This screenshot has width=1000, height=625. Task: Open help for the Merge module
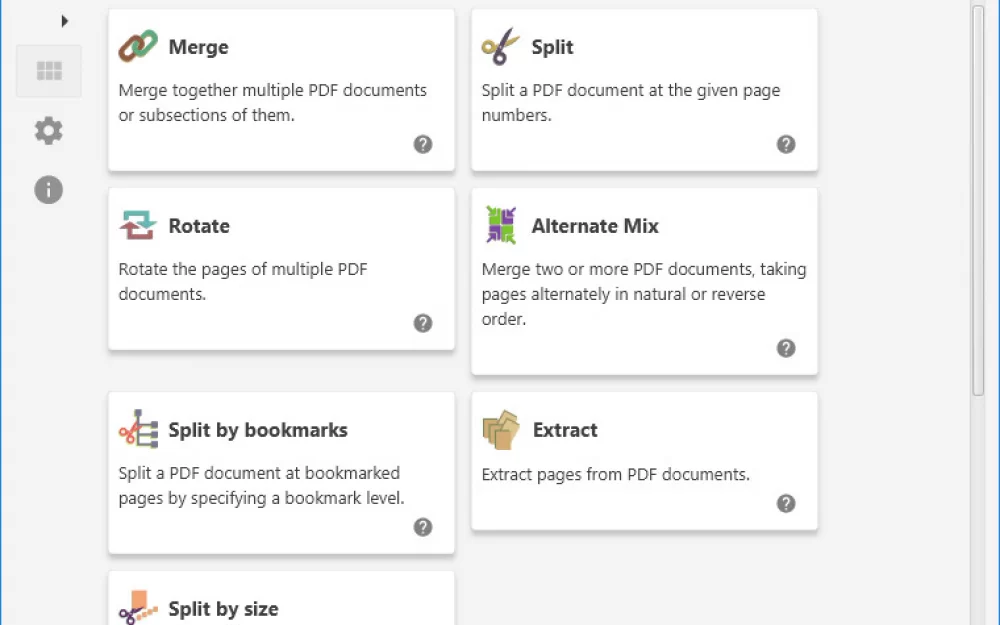pyautogui.click(x=423, y=144)
